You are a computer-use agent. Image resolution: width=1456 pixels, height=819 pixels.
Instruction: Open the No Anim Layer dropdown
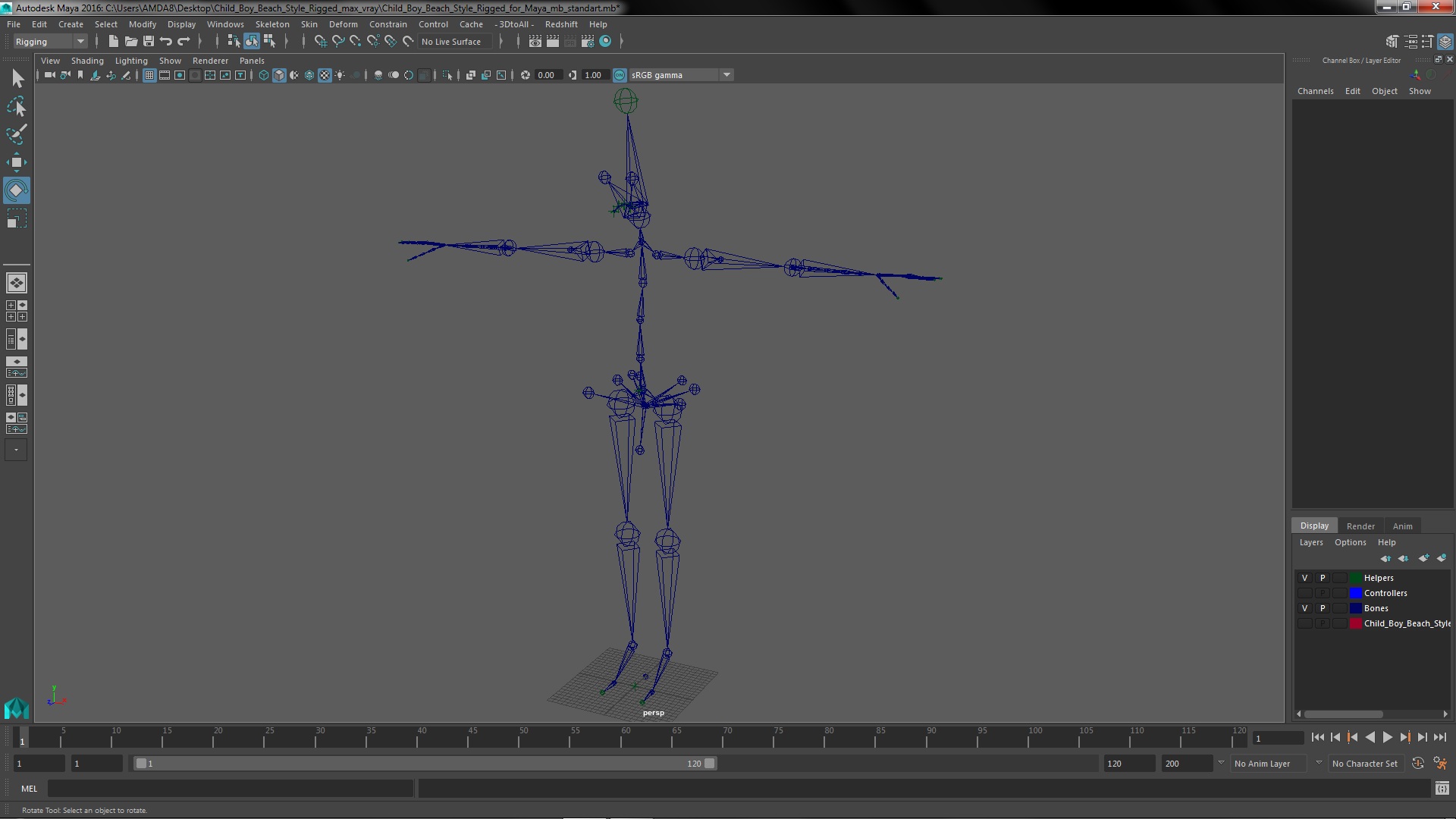(x=1318, y=764)
